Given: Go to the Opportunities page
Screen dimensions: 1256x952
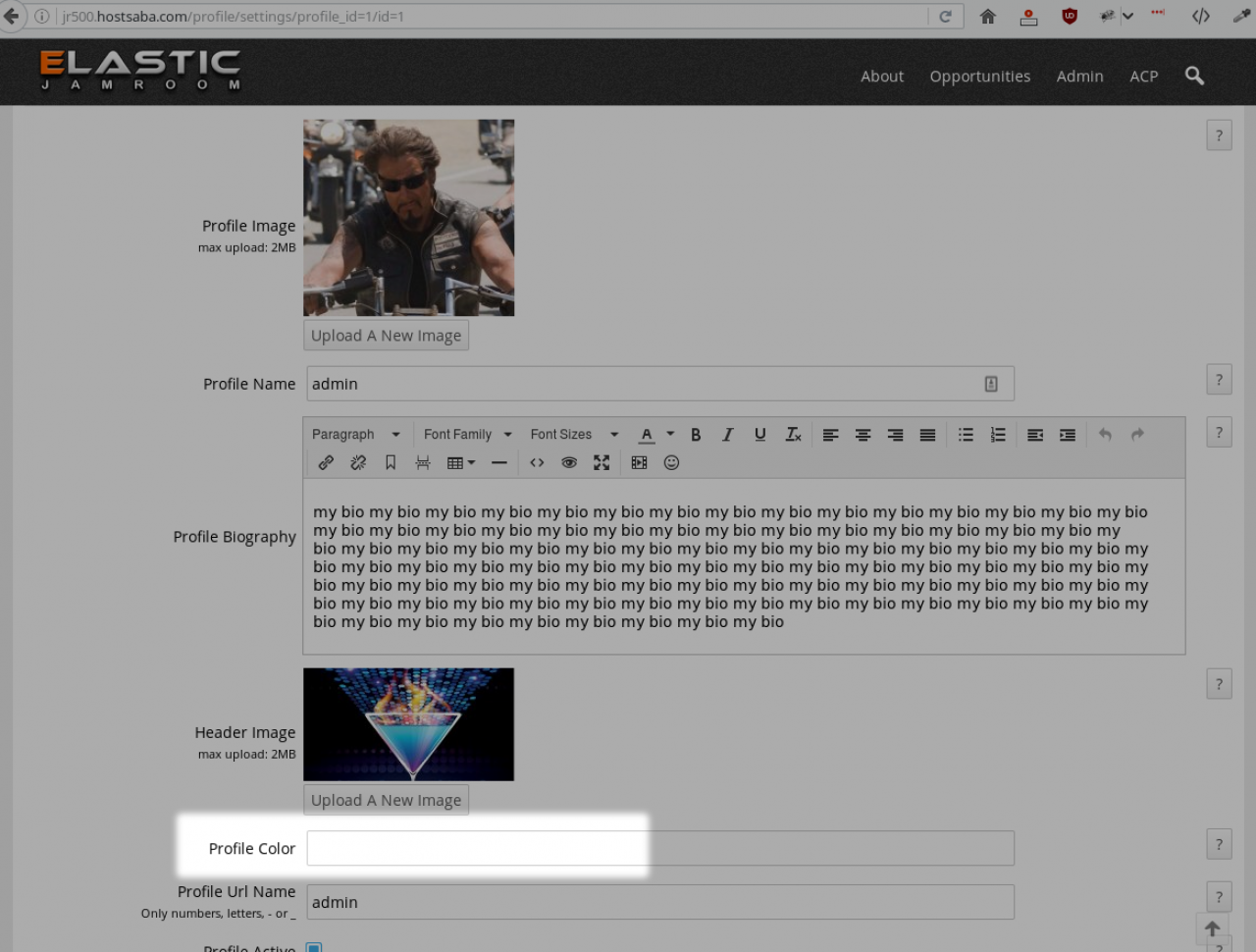Looking at the screenshot, I should [x=980, y=77].
